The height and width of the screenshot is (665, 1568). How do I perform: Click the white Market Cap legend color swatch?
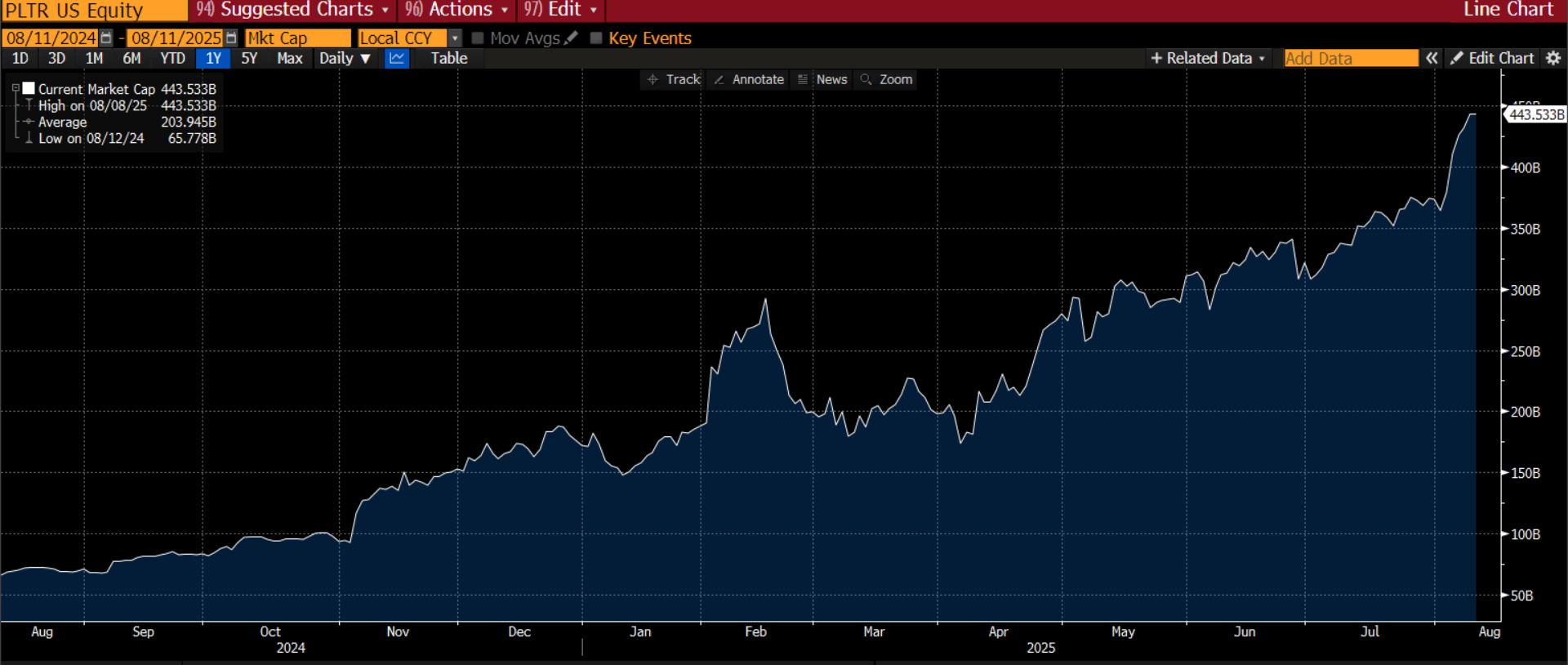[29, 88]
